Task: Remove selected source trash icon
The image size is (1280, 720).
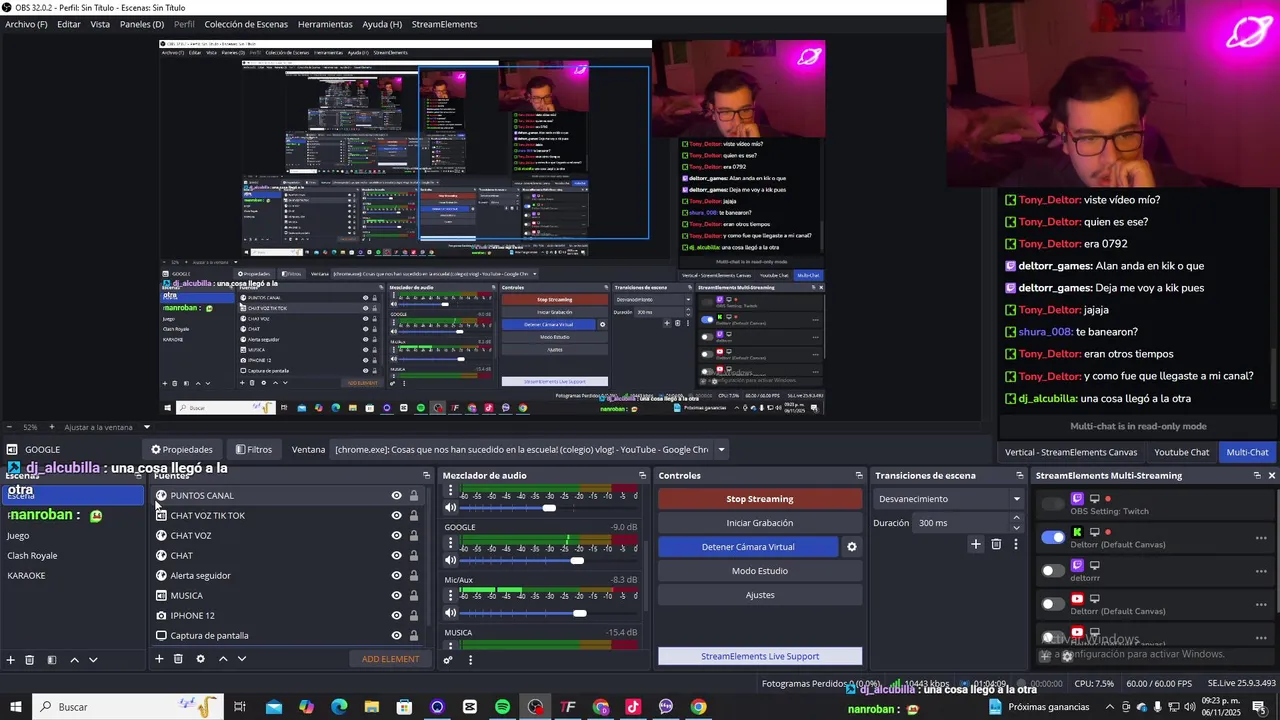Action: (178, 659)
